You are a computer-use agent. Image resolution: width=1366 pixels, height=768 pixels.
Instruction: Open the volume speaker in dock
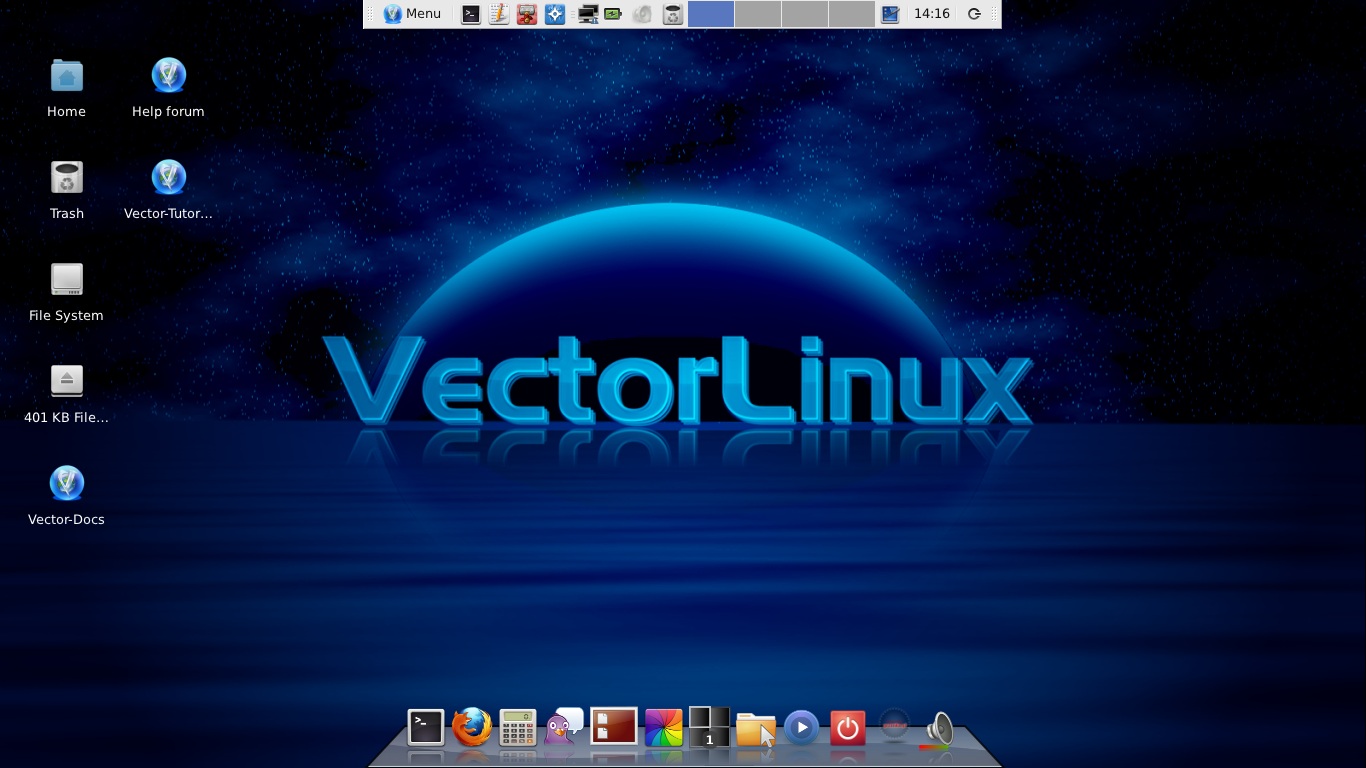point(939,730)
